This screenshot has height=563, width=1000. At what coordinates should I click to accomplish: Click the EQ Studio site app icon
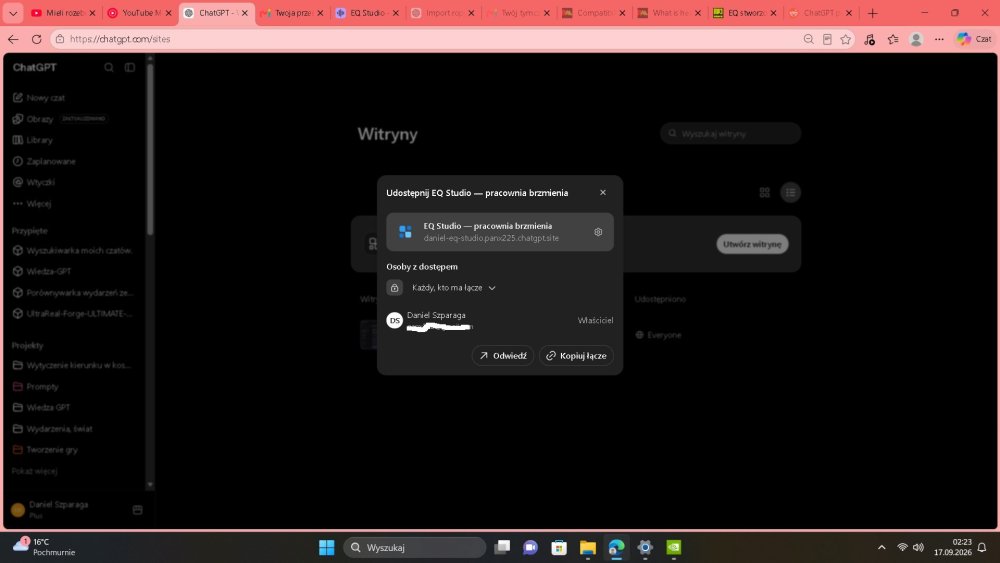pyautogui.click(x=405, y=231)
